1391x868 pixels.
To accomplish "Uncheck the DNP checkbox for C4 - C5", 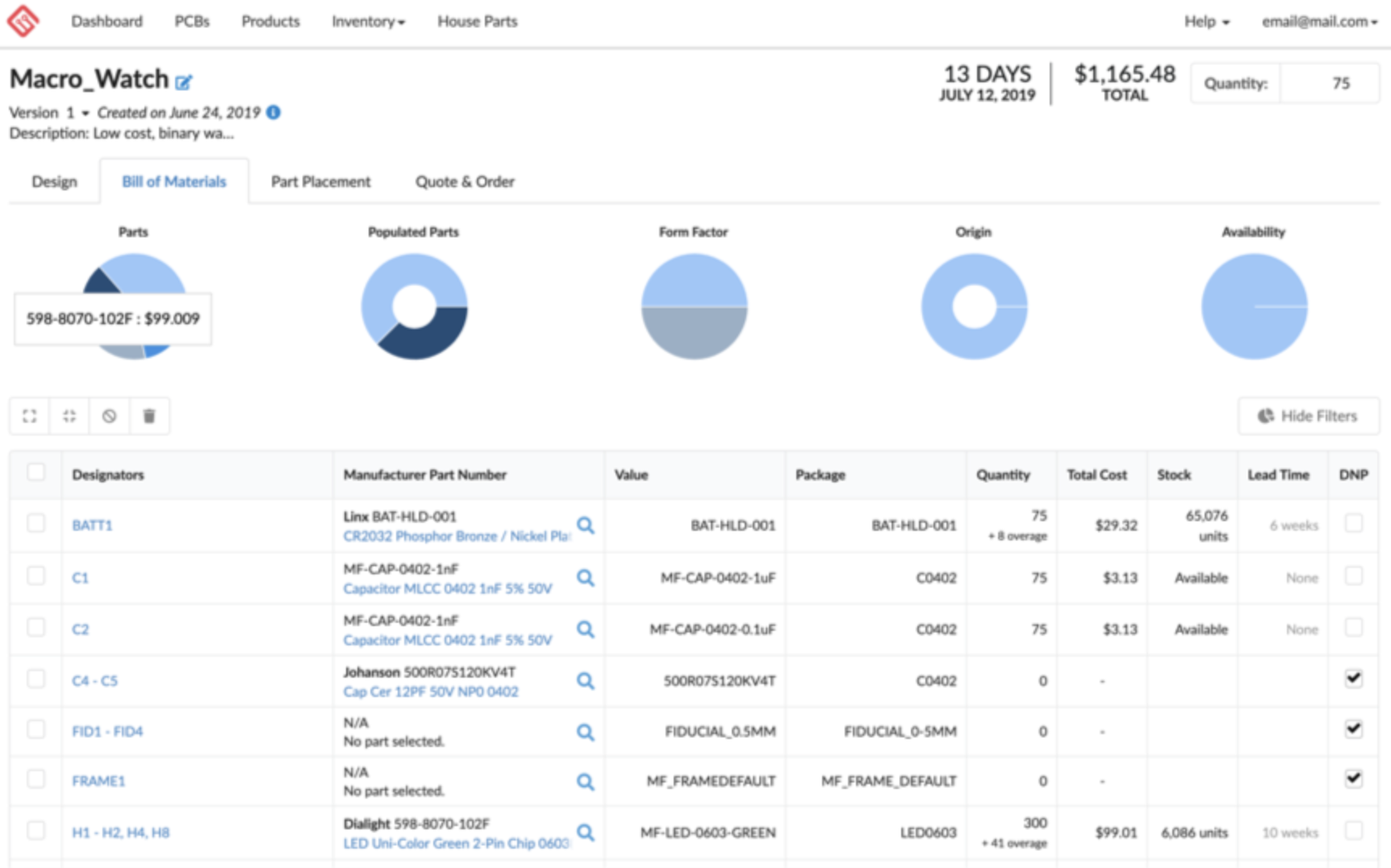I will [1353, 678].
